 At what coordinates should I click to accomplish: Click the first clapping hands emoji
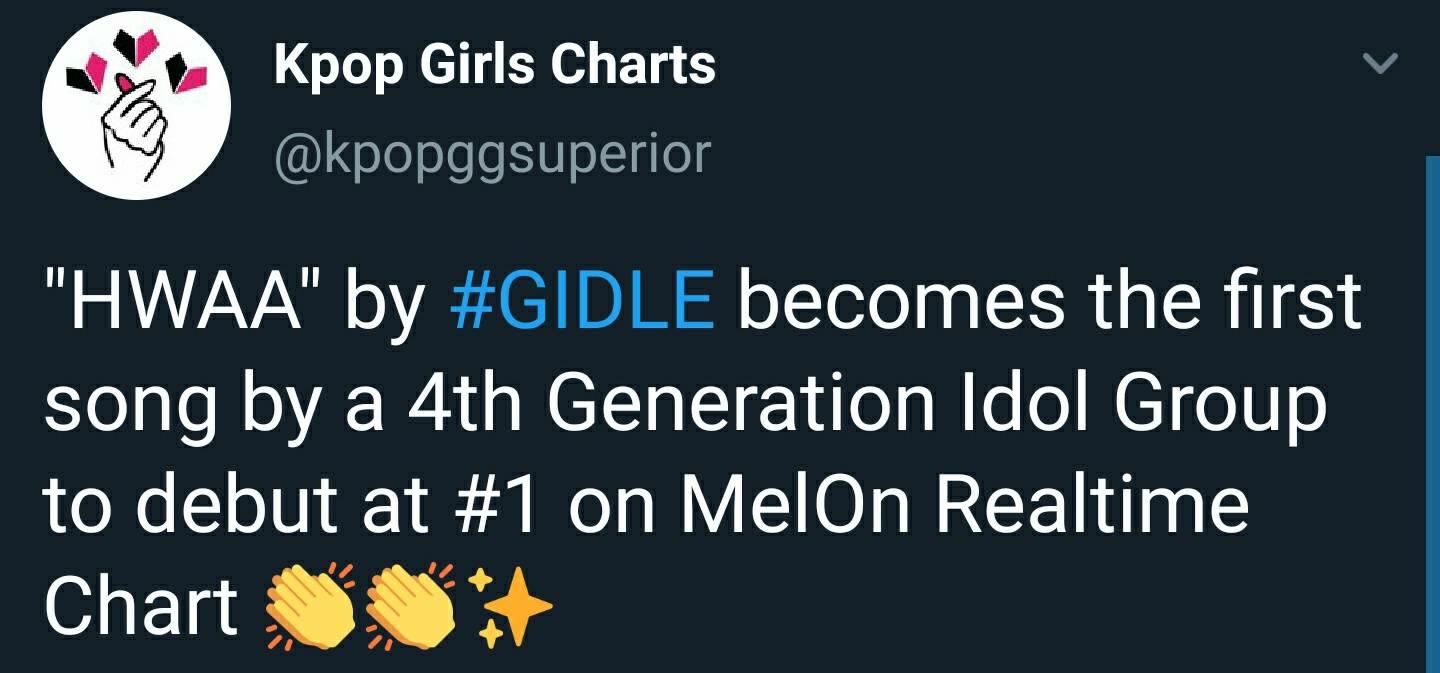click(309, 606)
